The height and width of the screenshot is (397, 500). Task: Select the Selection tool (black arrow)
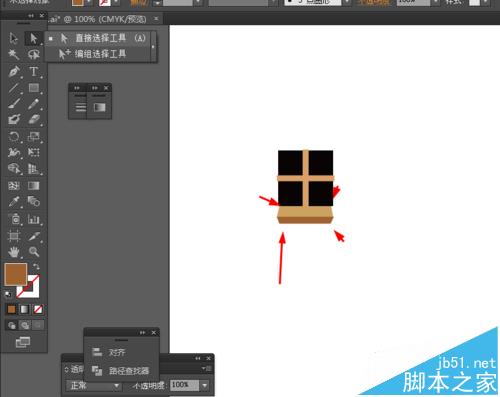(14, 38)
